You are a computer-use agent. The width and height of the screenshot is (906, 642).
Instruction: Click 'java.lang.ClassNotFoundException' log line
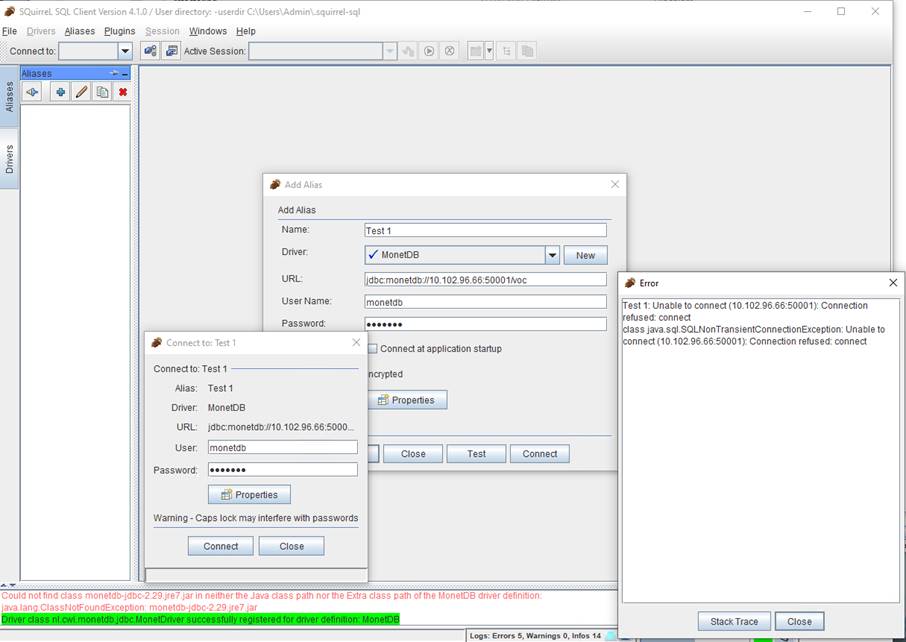click(x=129, y=607)
